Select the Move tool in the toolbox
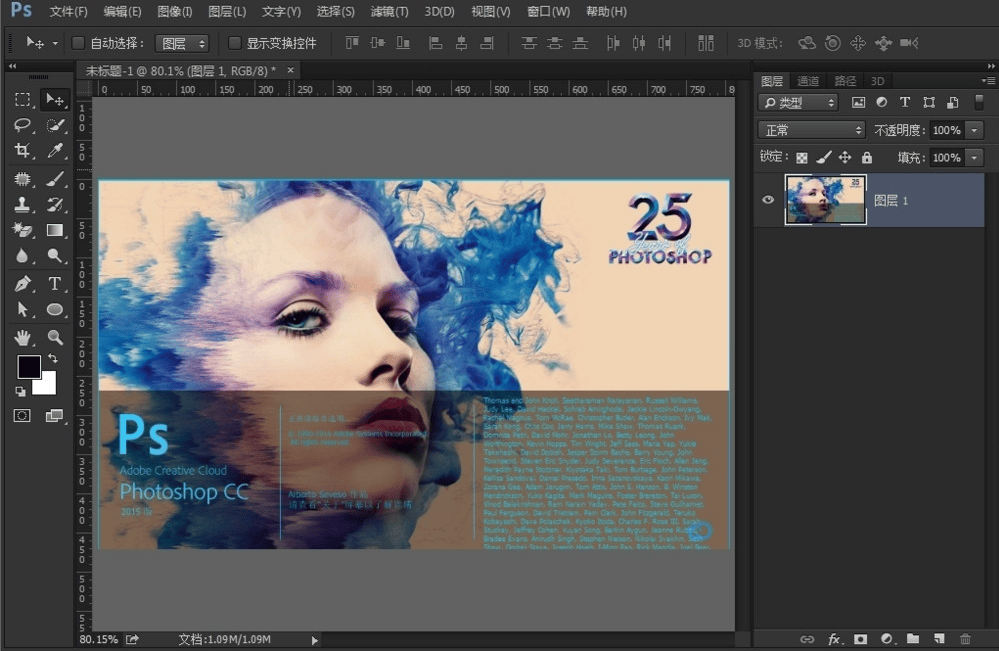 (55, 99)
